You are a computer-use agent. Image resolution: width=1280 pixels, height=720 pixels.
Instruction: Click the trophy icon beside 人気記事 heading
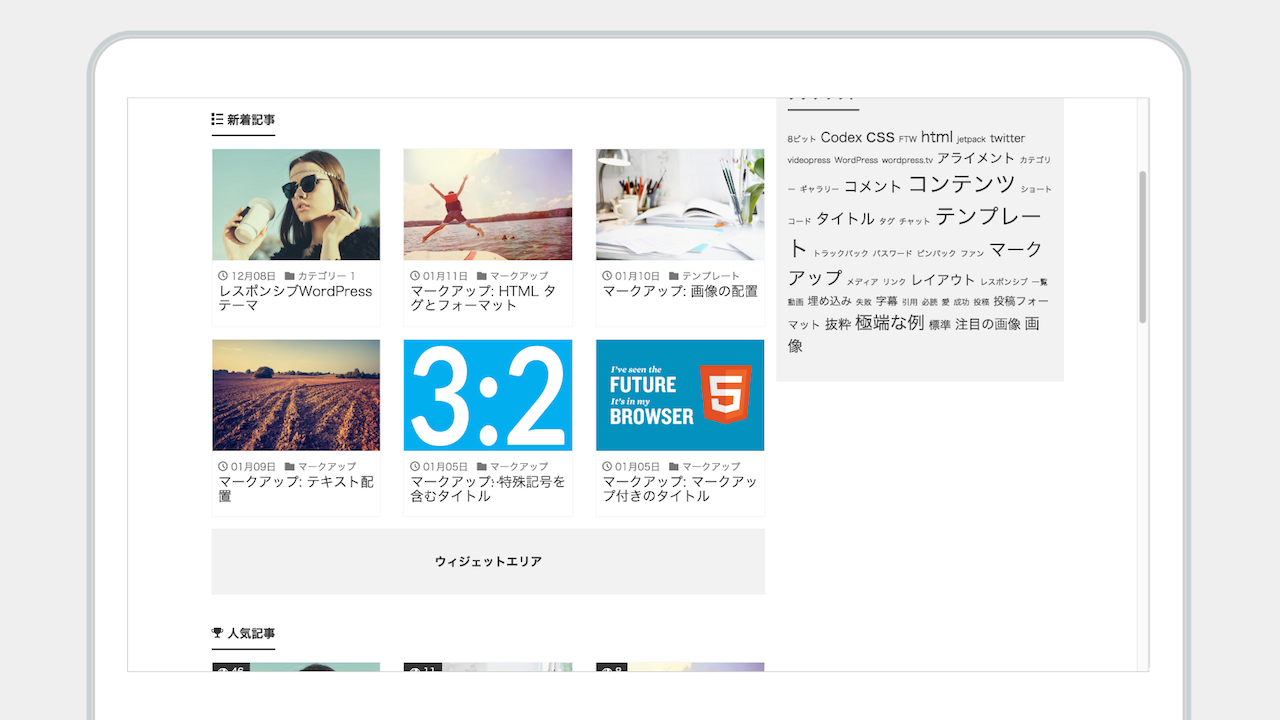click(217, 633)
